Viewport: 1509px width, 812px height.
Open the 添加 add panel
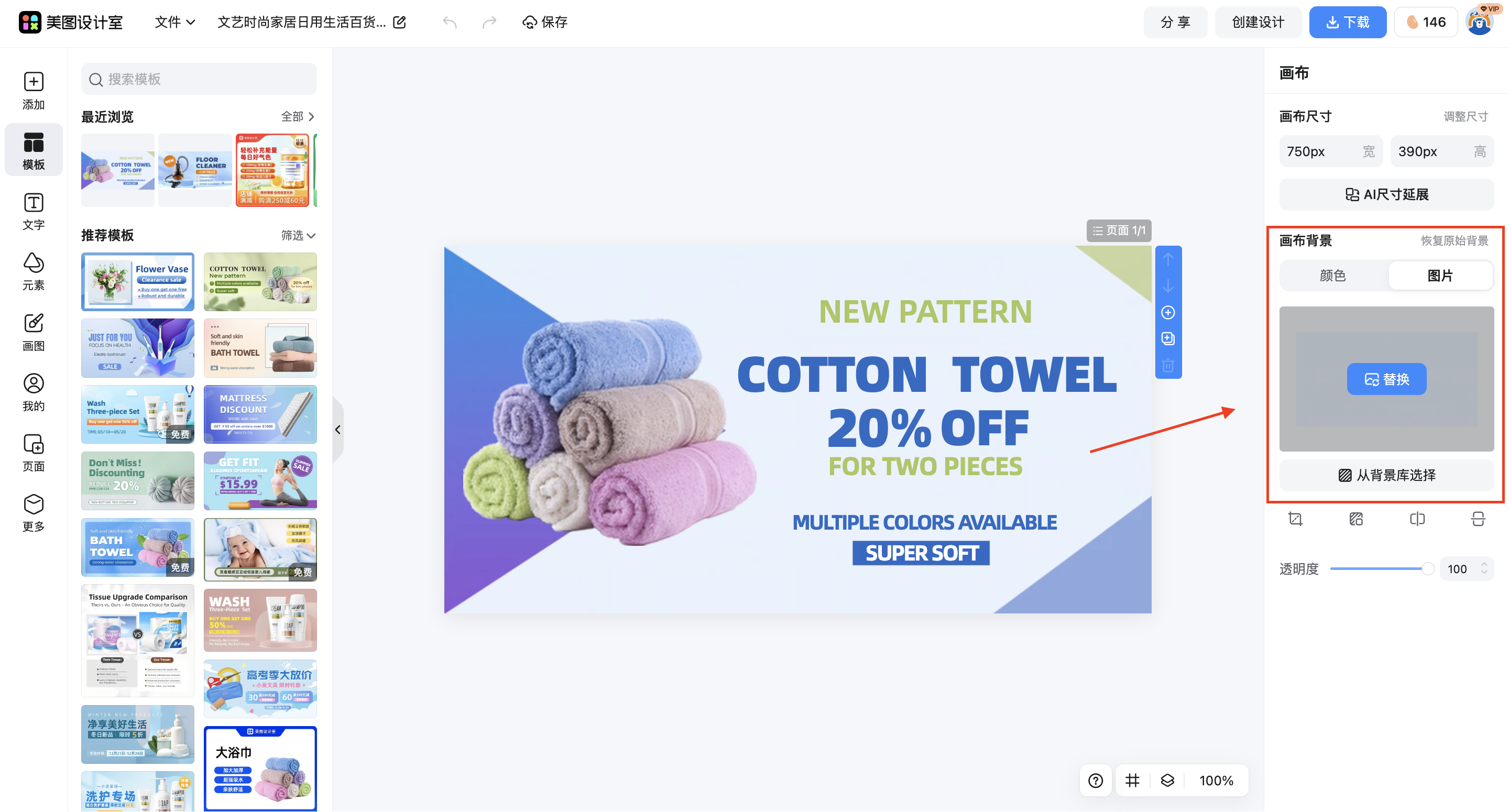tap(34, 91)
